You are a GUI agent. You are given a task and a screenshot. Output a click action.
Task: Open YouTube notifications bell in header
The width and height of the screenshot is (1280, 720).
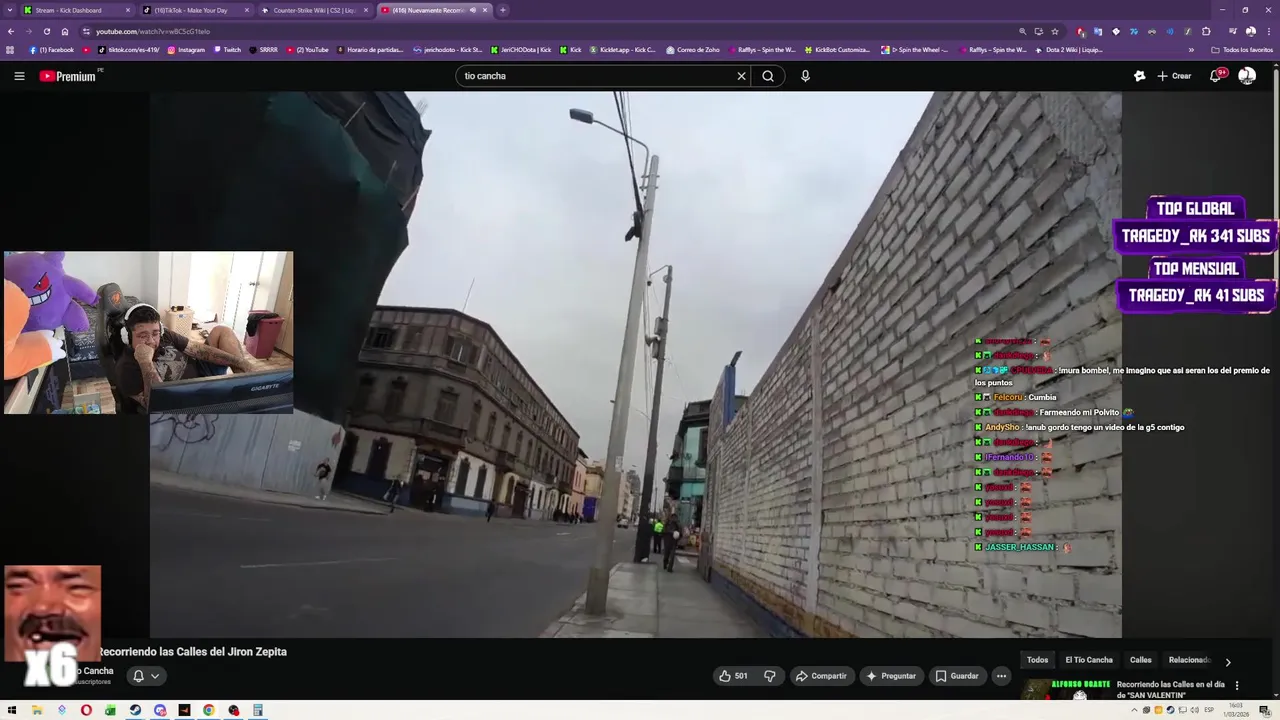[1216, 76]
